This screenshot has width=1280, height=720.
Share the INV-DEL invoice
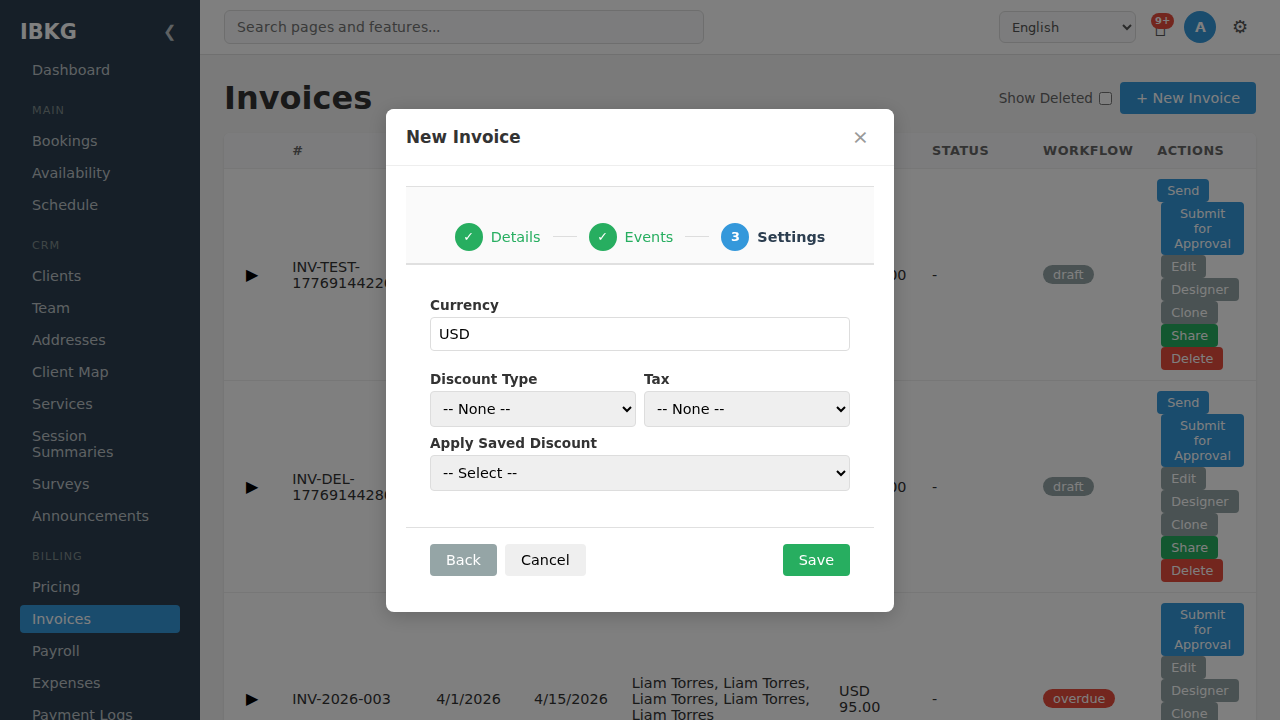tap(1189, 548)
